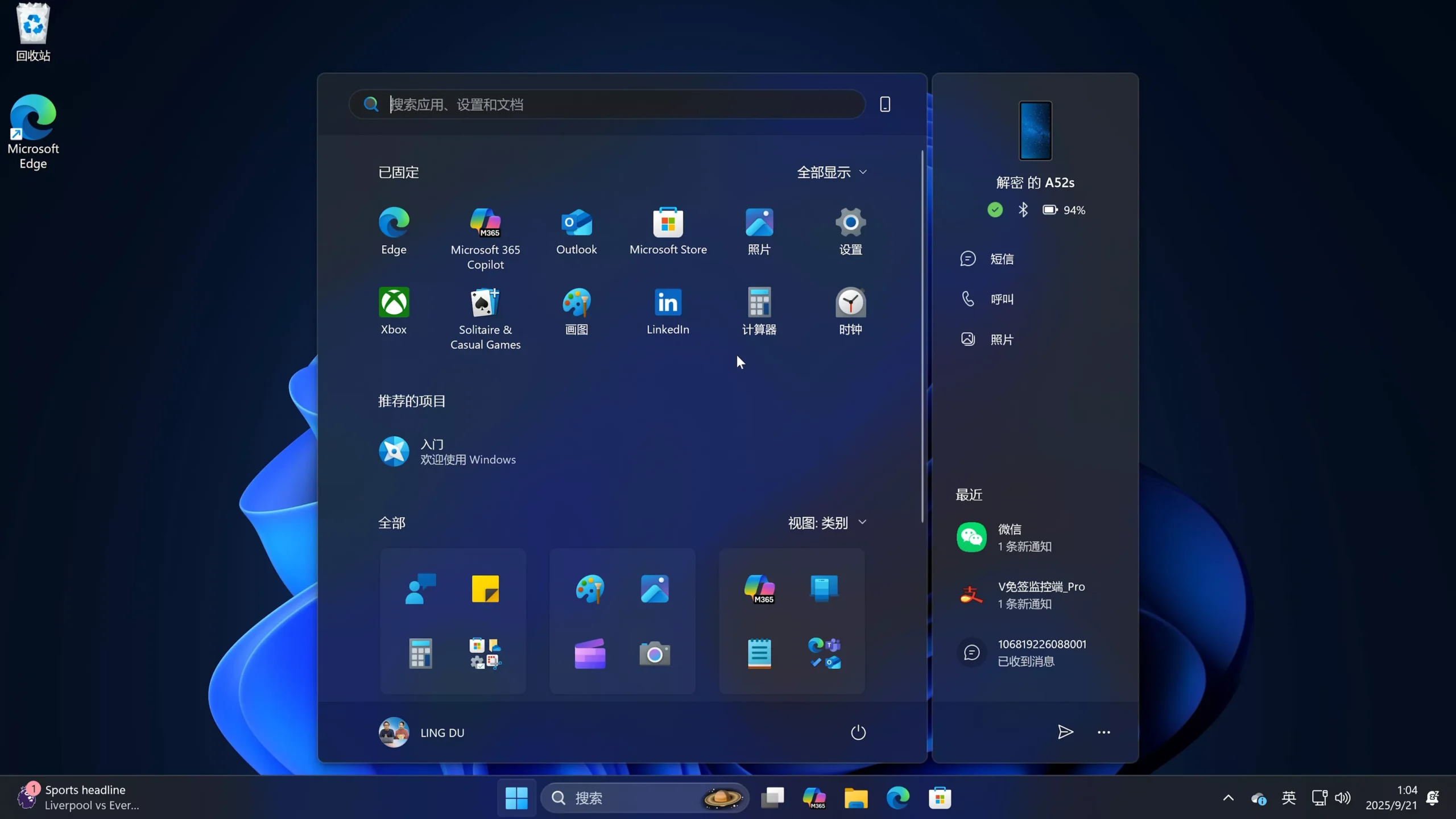Click the power button in the Start menu
The height and width of the screenshot is (819, 1456).
[x=857, y=732]
